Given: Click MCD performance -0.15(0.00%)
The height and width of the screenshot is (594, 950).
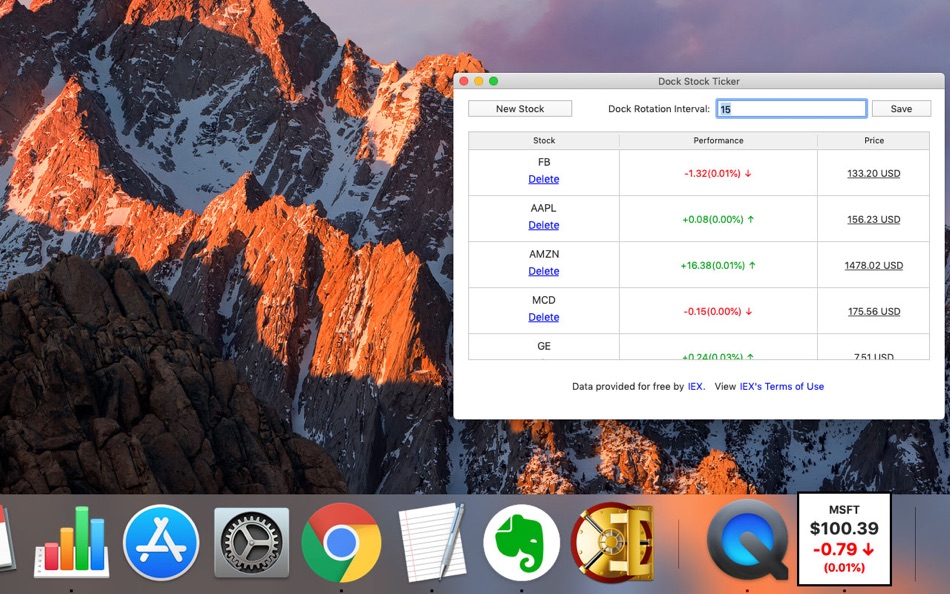Looking at the screenshot, I should click(x=718, y=312).
